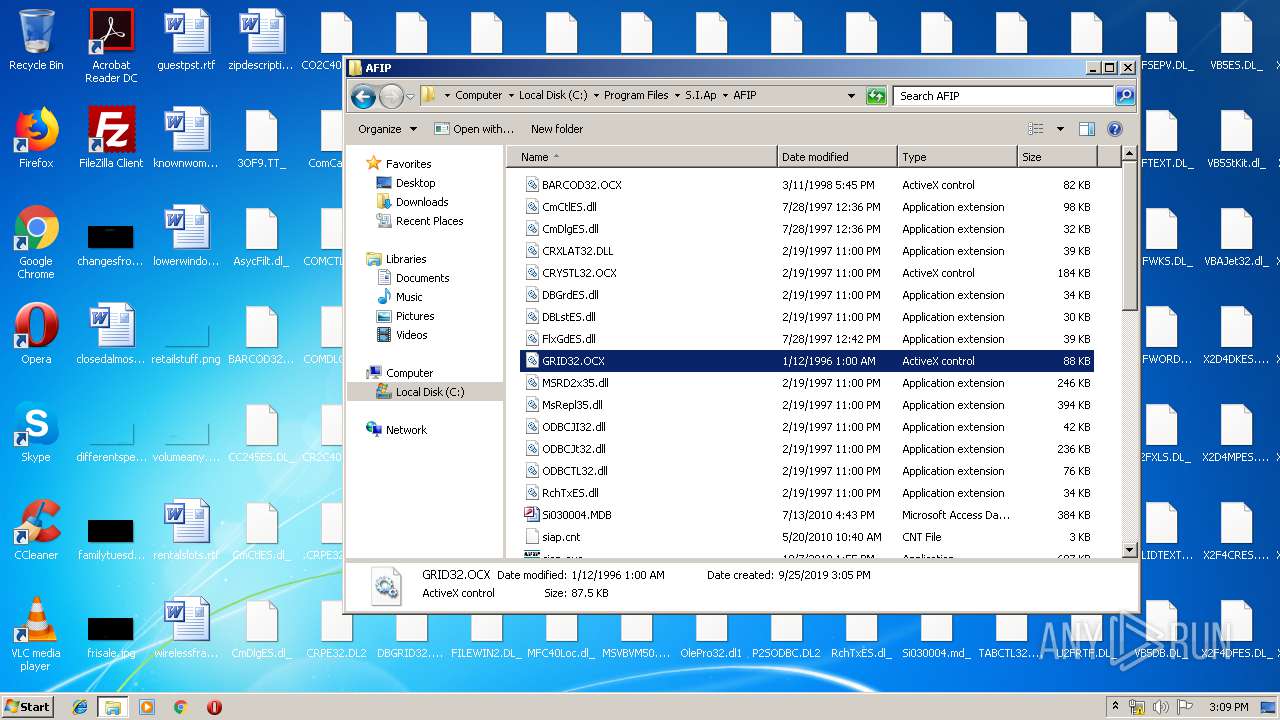This screenshot has height=720, width=1280.
Task: Launch Acrobat Reader DC from desktop
Action: tap(111, 46)
